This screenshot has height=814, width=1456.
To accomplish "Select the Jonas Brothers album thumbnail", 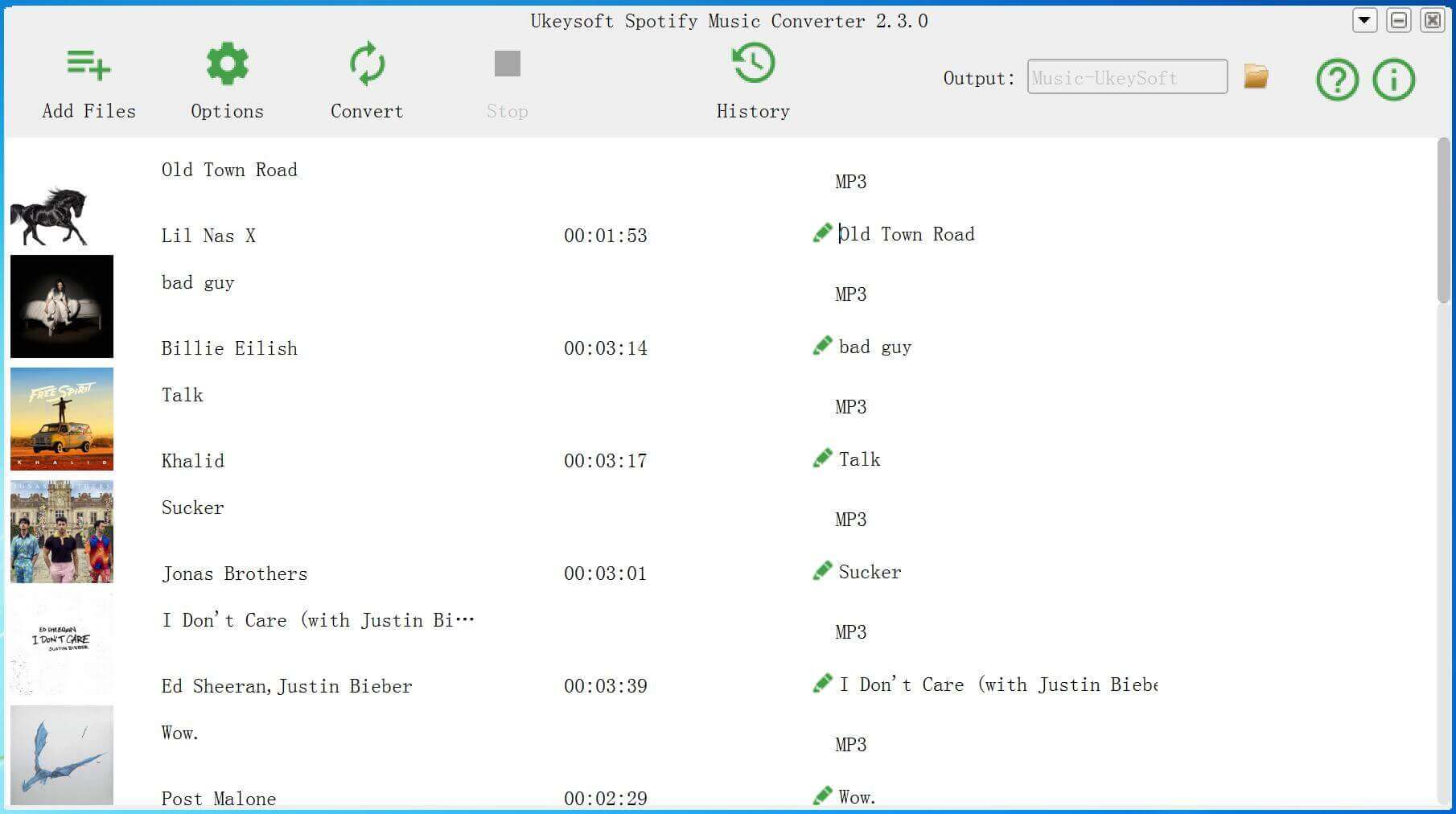I will (x=62, y=532).
